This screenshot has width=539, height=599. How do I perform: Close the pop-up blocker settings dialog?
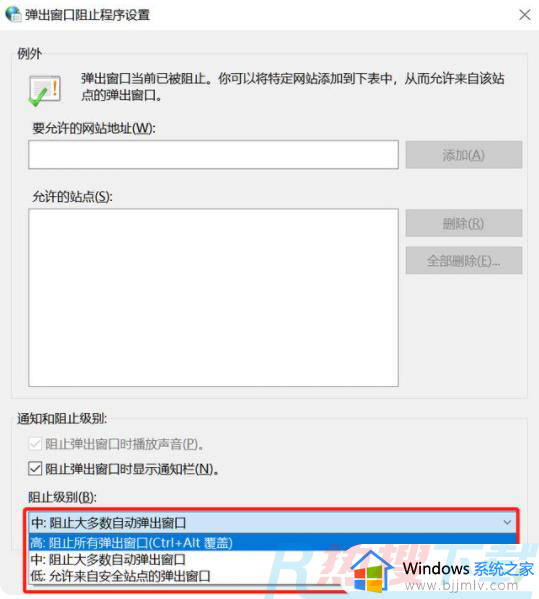coord(524,15)
